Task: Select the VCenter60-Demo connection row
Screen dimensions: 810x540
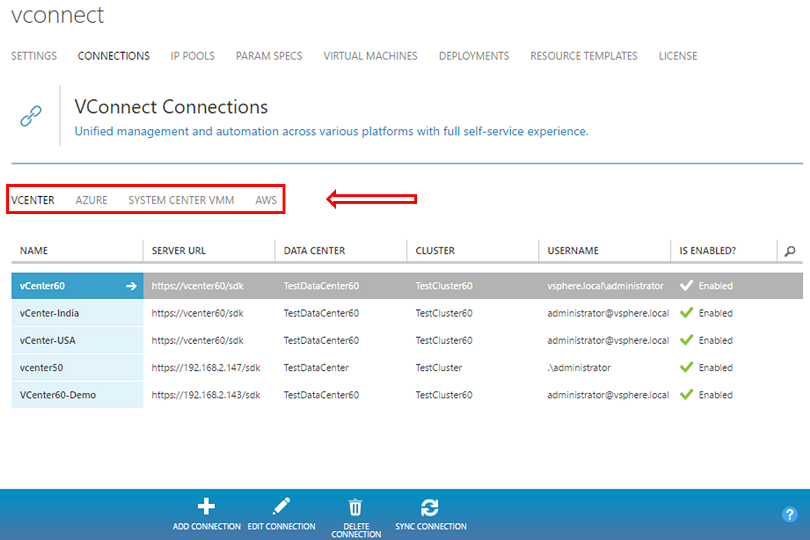Action: 407,395
